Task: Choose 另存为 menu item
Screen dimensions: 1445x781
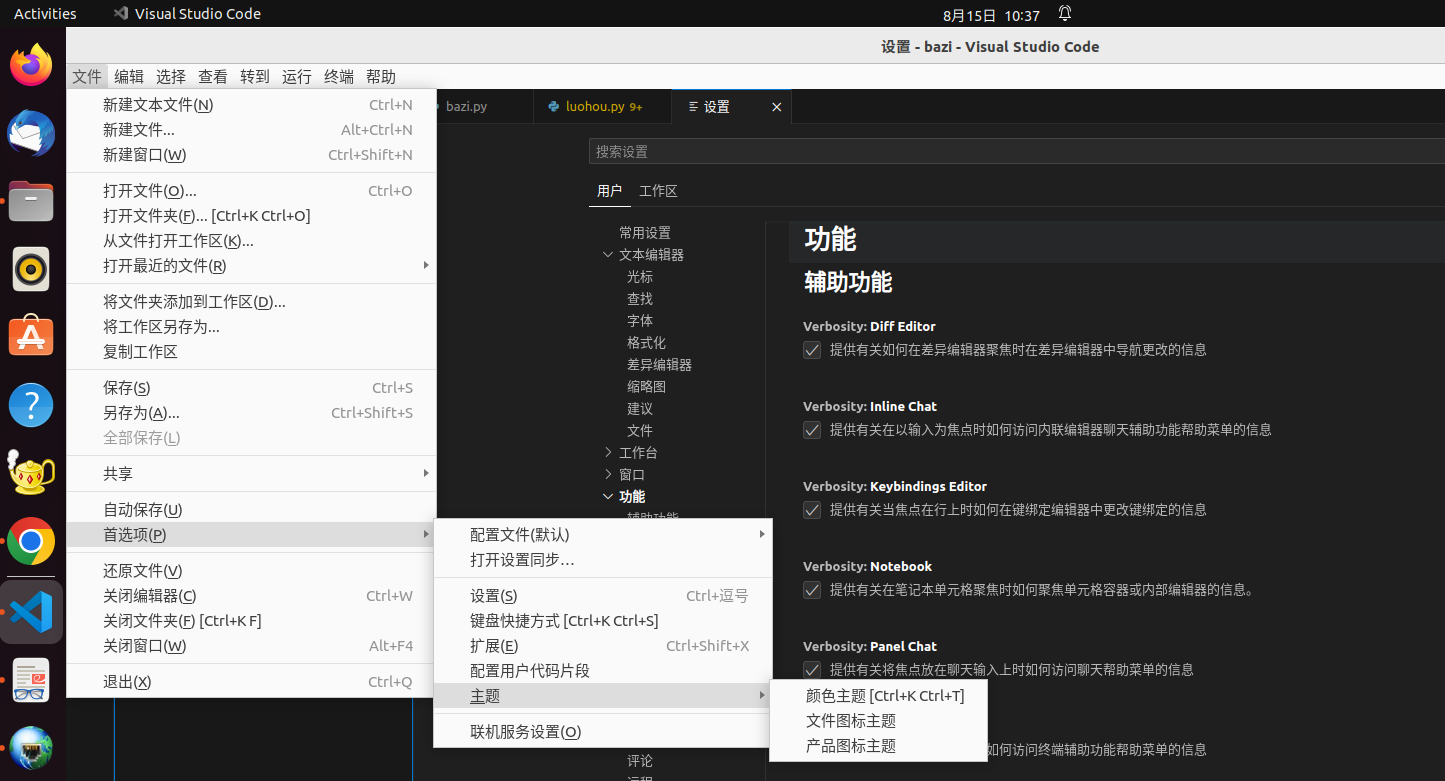Action: pyautogui.click(x=251, y=413)
